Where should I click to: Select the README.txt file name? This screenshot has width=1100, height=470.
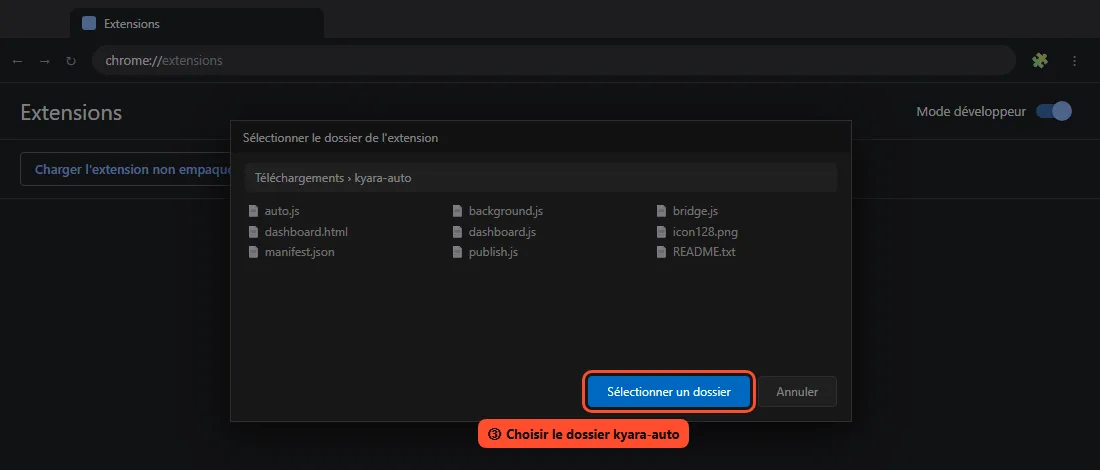(x=704, y=252)
